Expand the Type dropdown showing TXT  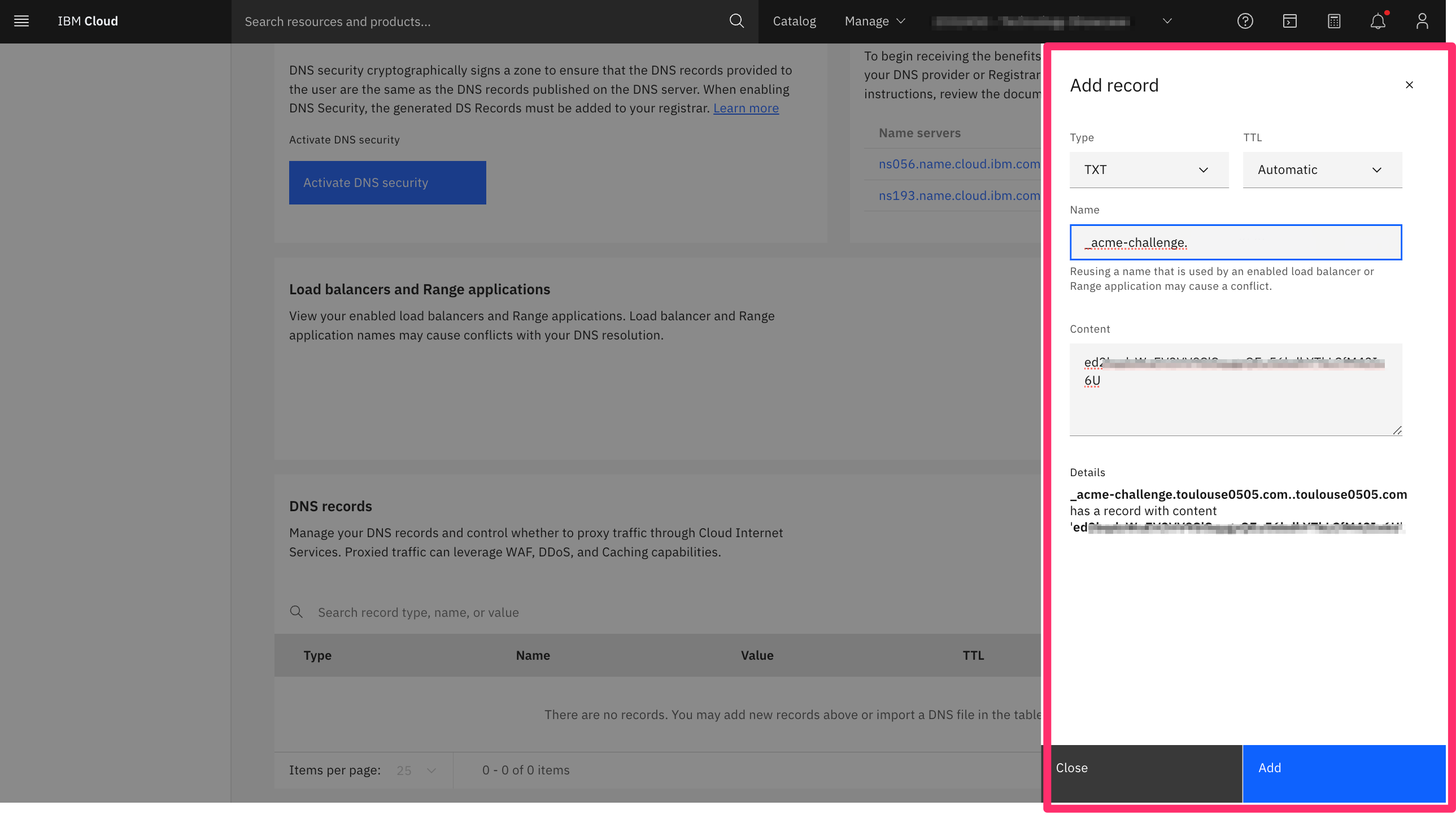(x=1148, y=170)
